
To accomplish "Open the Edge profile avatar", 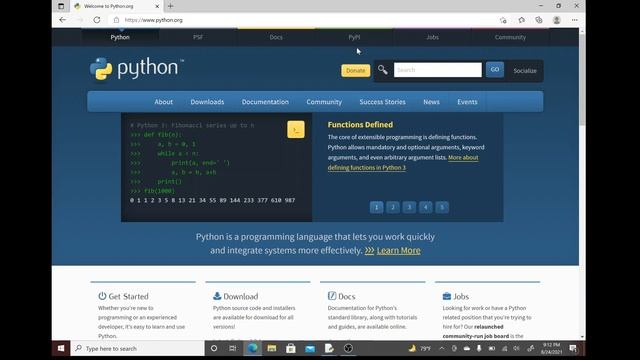I will coord(556,20).
